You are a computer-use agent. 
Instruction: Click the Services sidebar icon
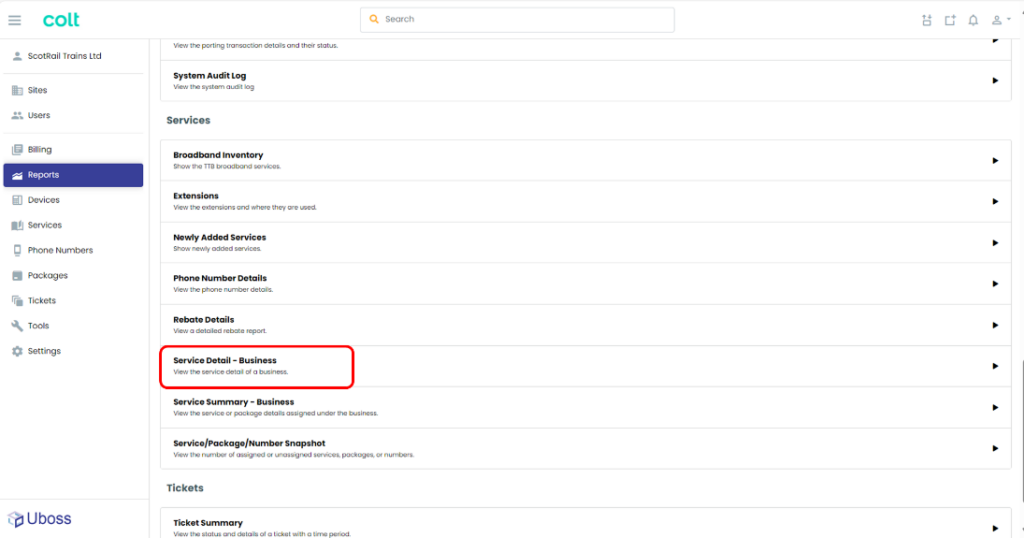(x=17, y=225)
